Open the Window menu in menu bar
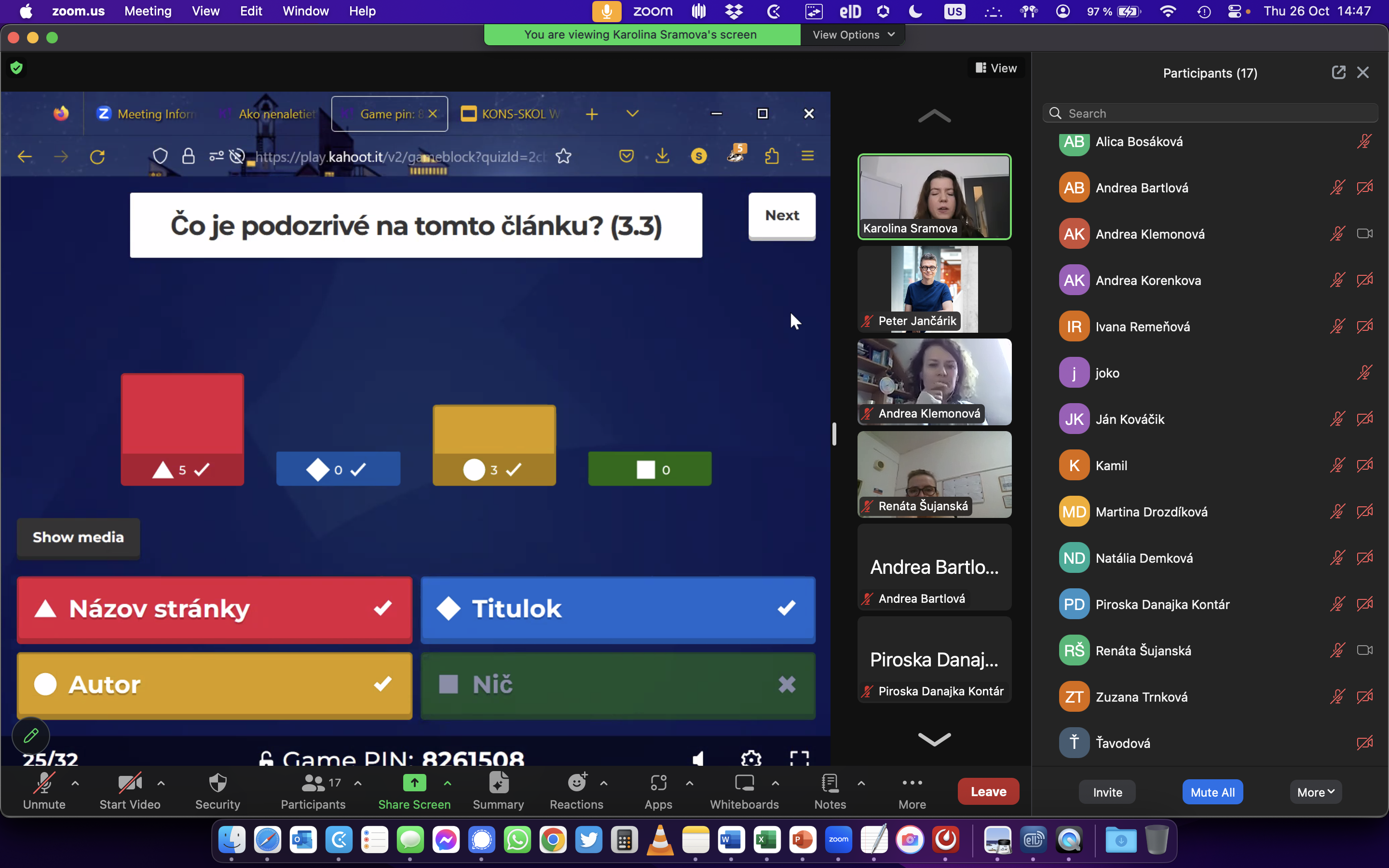Image resolution: width=1389 pixels, height=868 pixels. pos(305,11)
